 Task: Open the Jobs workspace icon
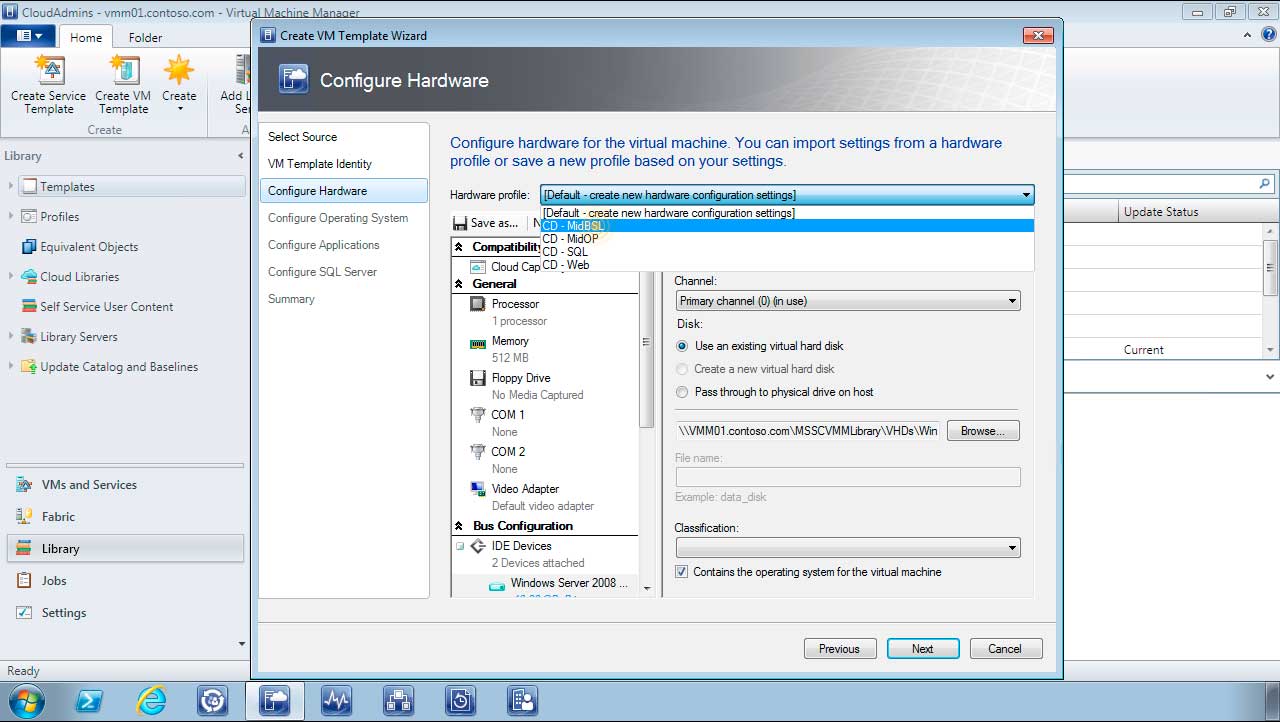click(x=24, y=581)
